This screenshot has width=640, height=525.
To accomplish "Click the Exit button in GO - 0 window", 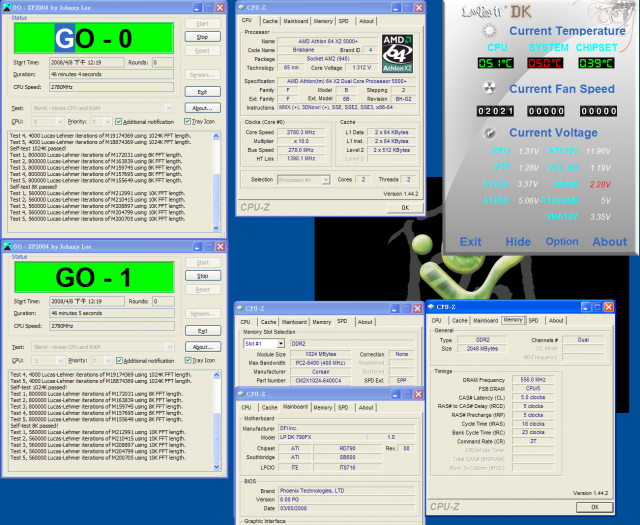I will pyautogui.click(x=202, y=92).
